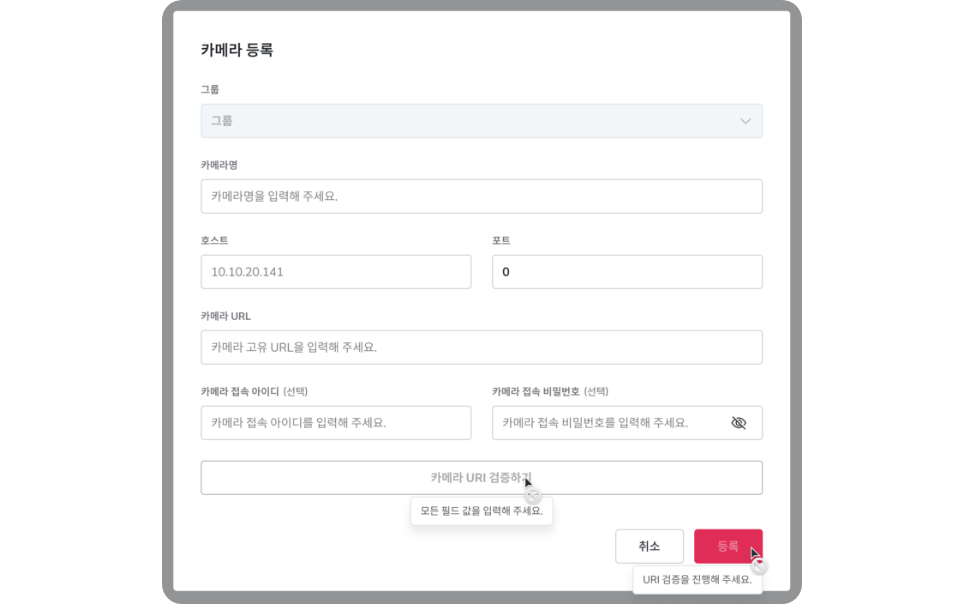This screenshot has height=604, width=966.
Task: Click the URI 검증을 진행해 주세요 tooltip
Action: [697, 579]
